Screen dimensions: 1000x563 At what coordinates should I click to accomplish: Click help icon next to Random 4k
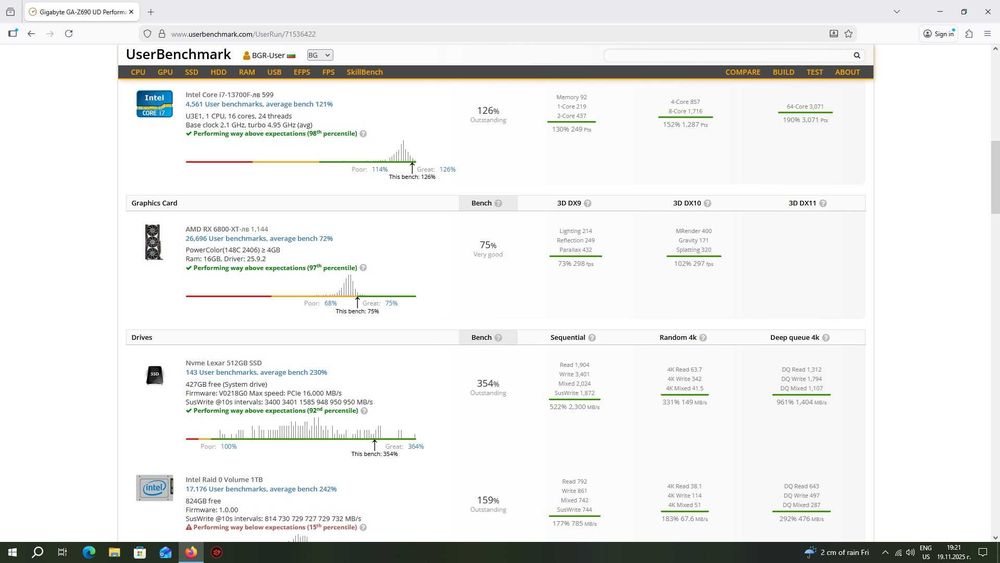pyautogui.click(x=703, y=338)
